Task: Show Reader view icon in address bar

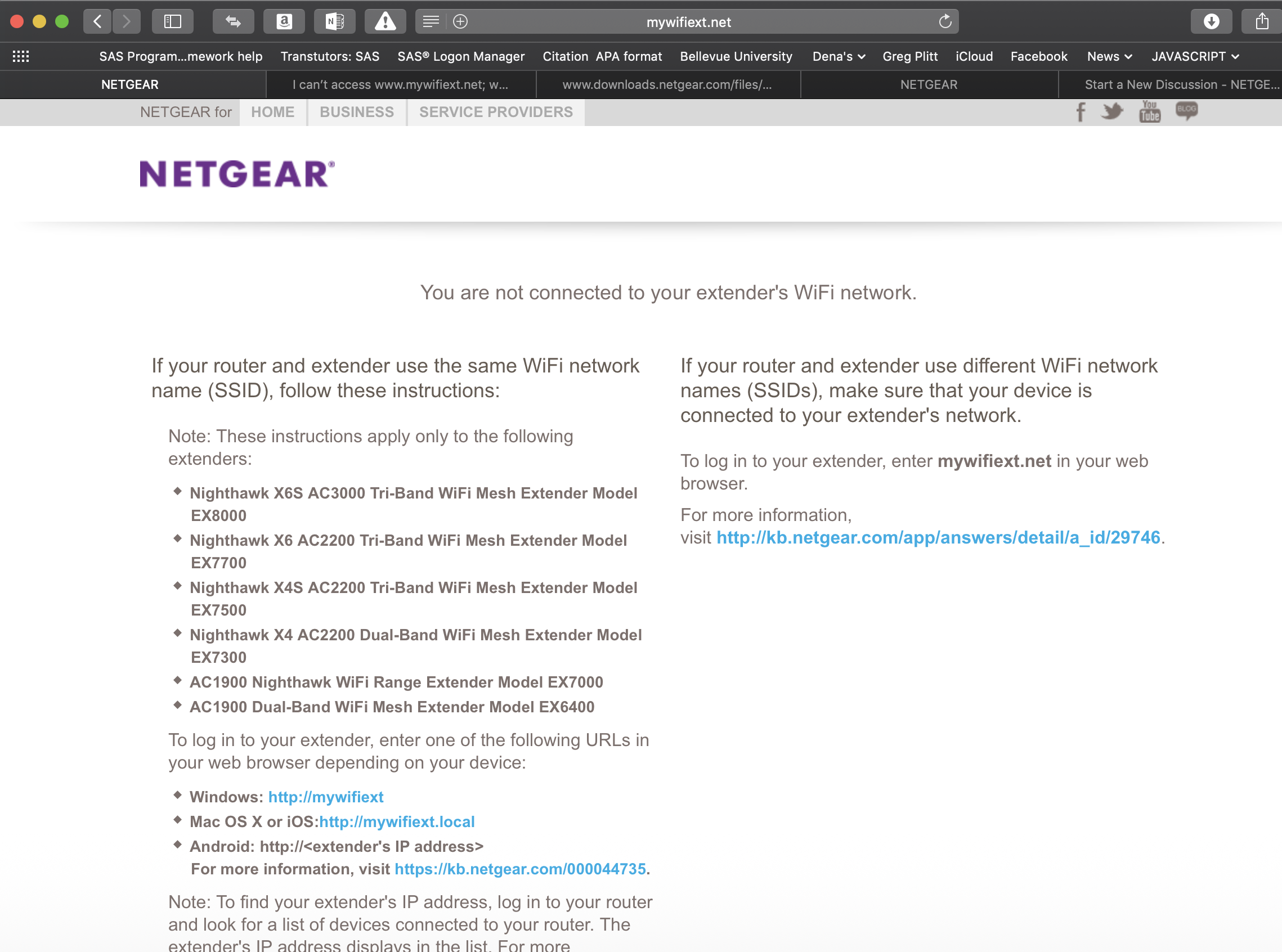Action: click(x=431, y=22)
